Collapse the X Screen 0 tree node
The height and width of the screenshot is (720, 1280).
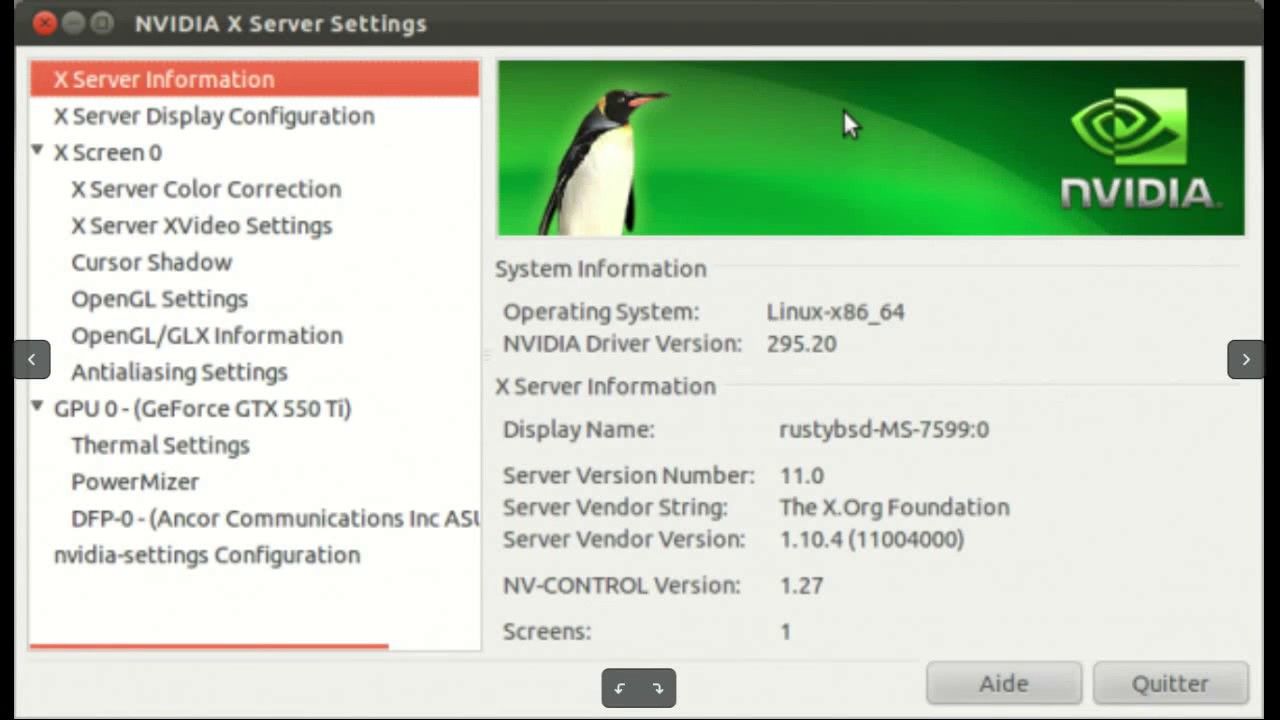[x=37, y=151]
